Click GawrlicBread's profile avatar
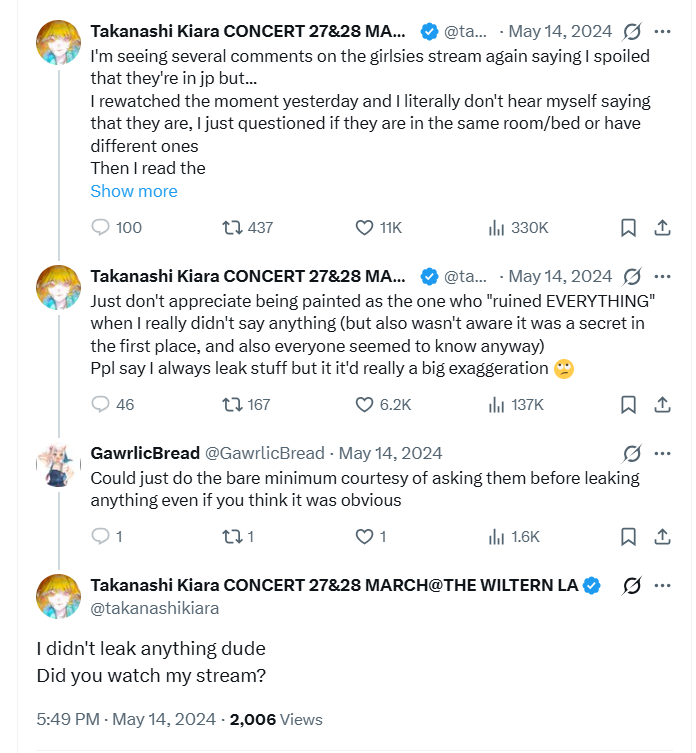 click(x=58, y=465)
